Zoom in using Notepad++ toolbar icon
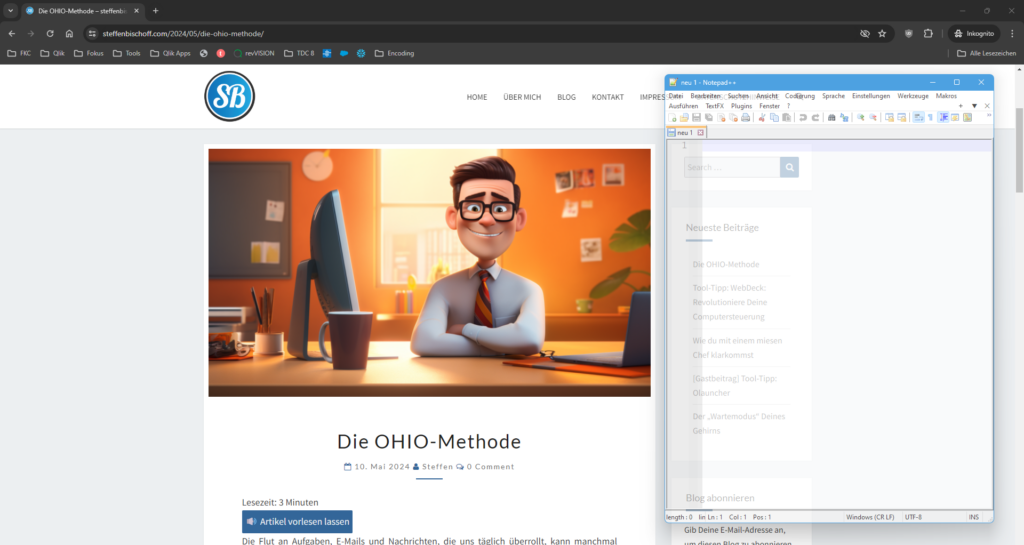The height and width of the screenshot is (545, 1024). pos(861,117)
